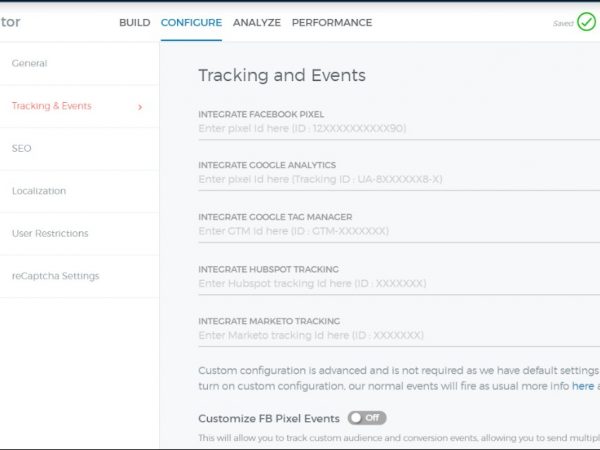
Task: Click the green Saved checkmark icon
Action: point(586,22)
